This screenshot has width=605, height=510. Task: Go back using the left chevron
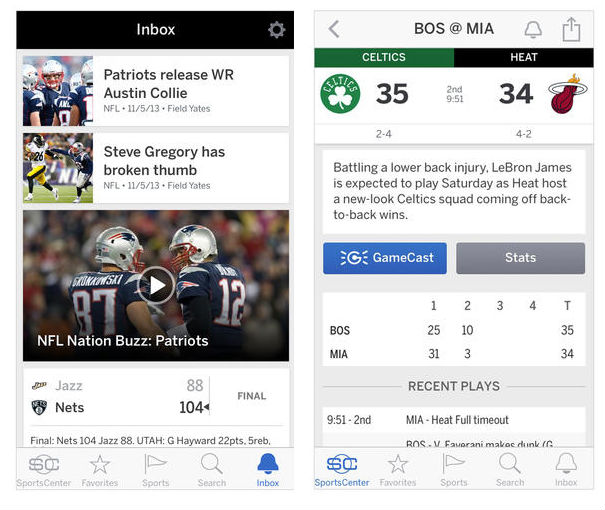(334, 29)
